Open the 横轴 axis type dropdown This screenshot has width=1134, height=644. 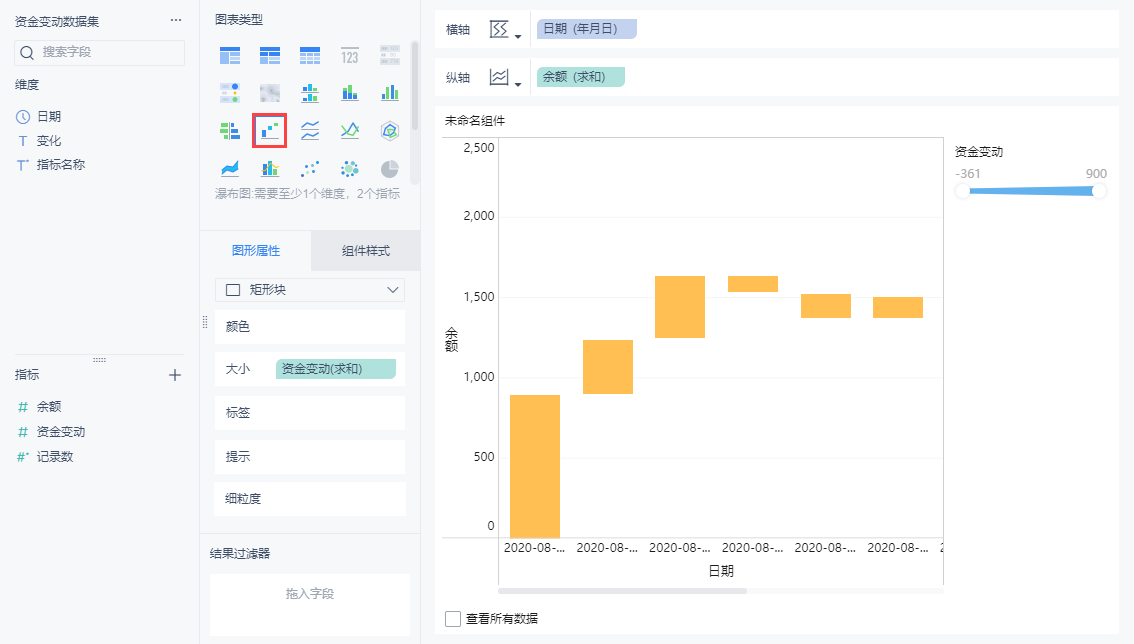pyautogui.click(x=506, y=30)
